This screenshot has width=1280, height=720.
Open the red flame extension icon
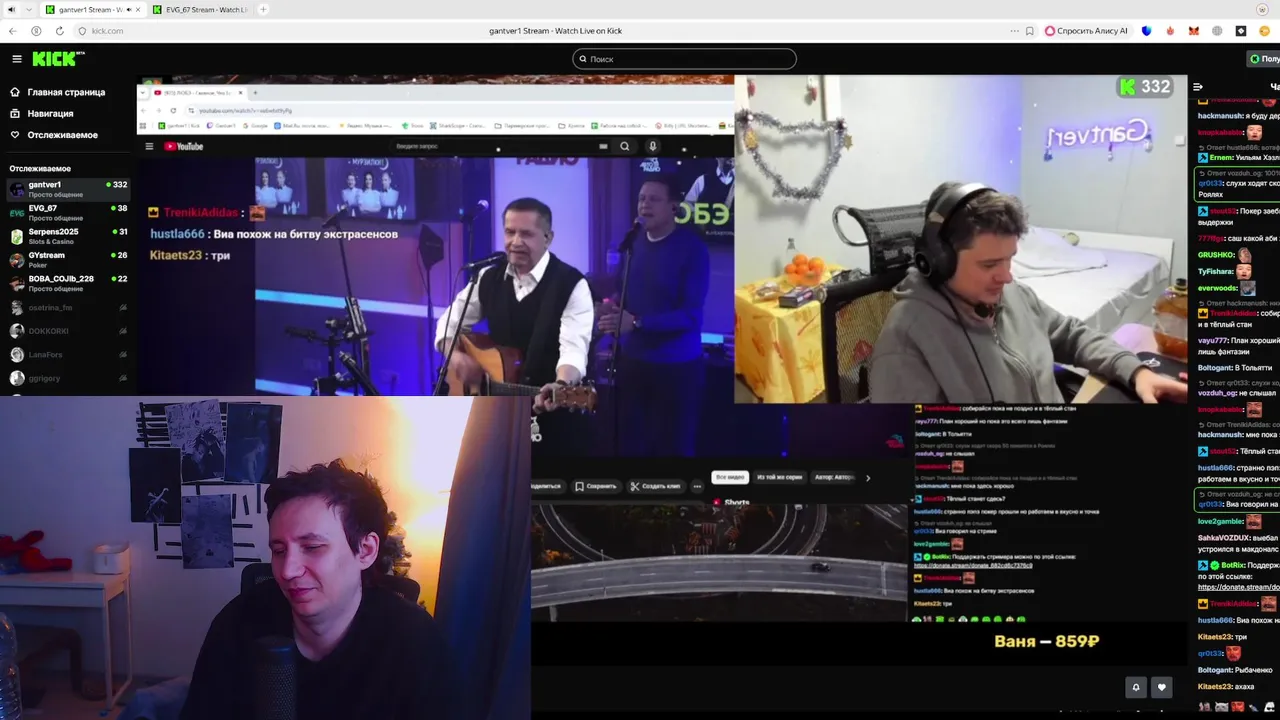point(1170,31)
